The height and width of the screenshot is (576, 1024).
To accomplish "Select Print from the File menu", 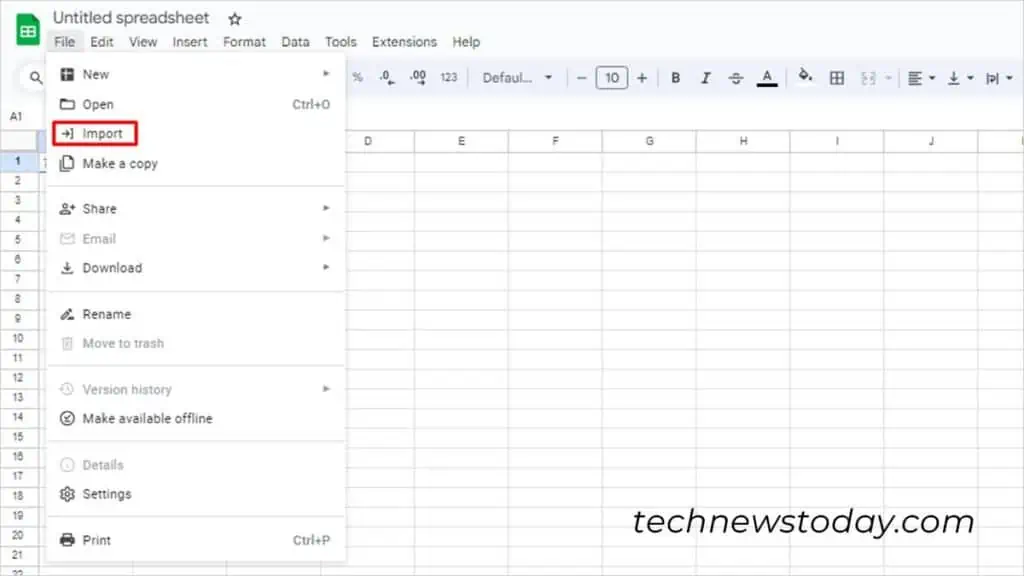I will pyautogui.click(x=195, y=540).
